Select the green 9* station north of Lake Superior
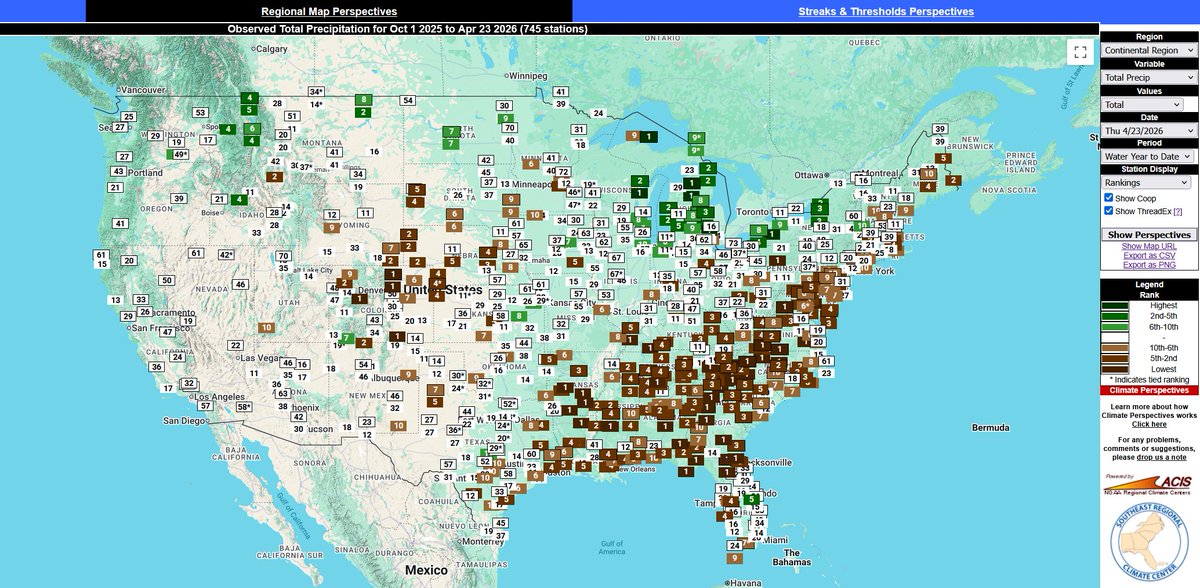The width and height of the screenshot is (1200, 588). point(697,137)
